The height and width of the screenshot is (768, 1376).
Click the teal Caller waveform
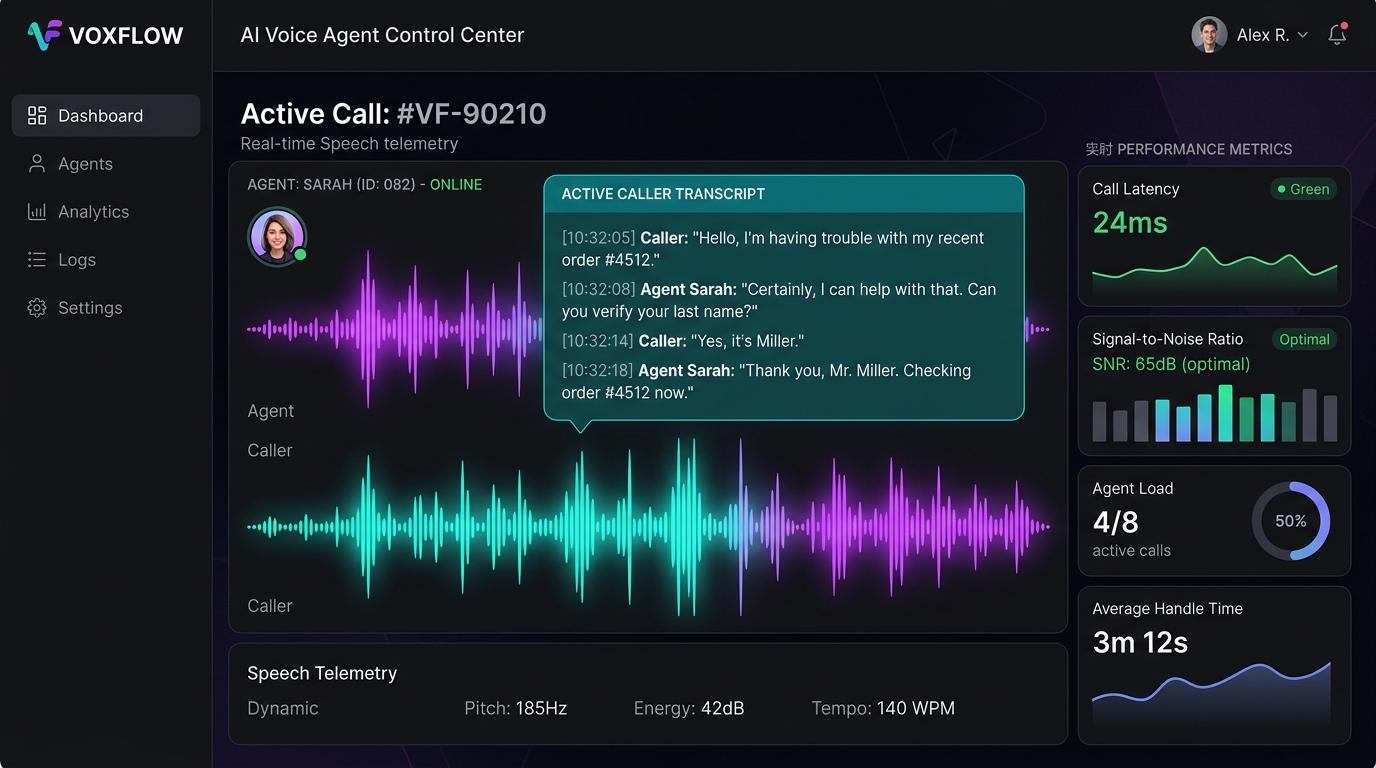tap(648, 526)
